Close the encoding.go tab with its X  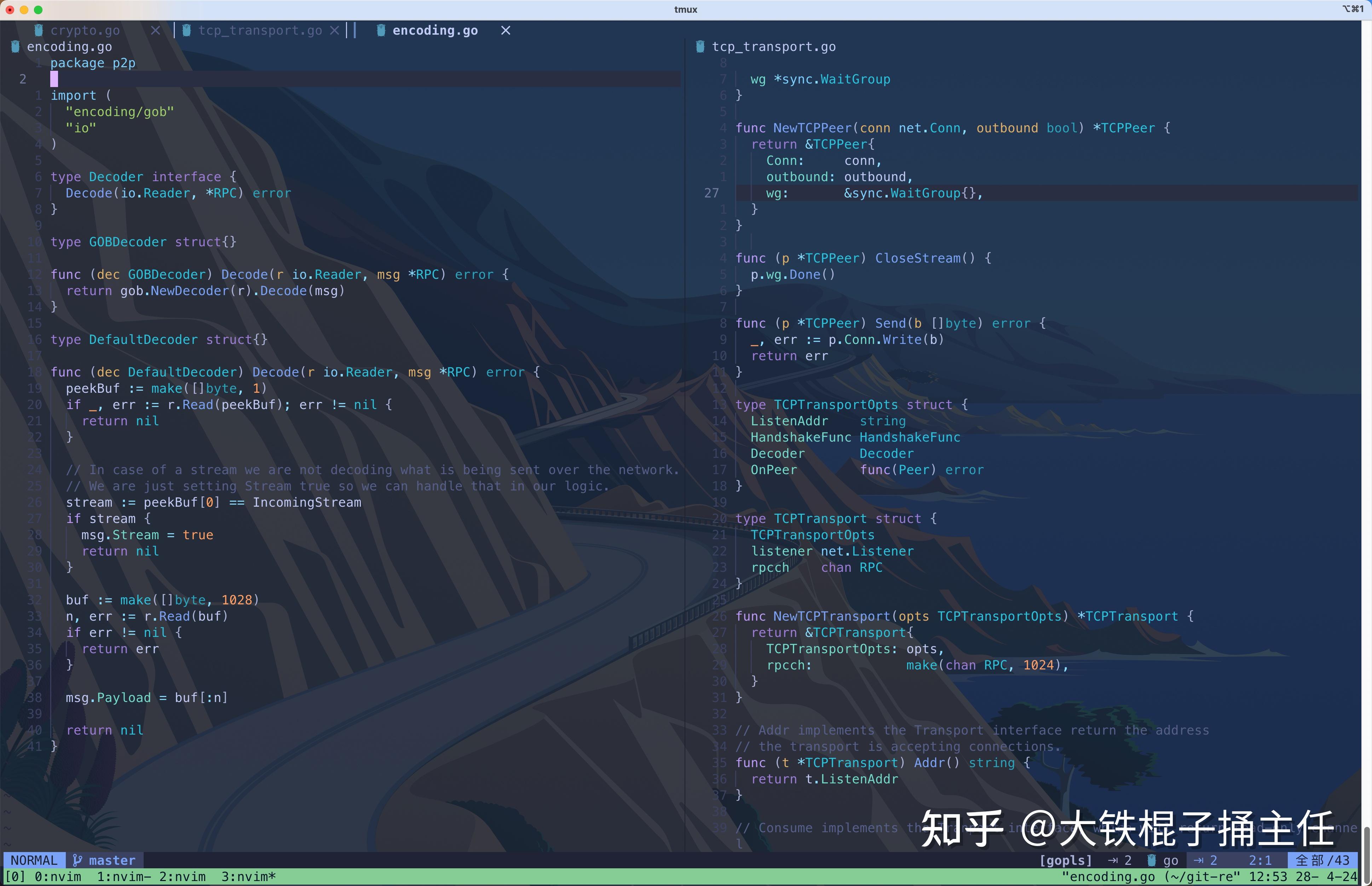505,30
